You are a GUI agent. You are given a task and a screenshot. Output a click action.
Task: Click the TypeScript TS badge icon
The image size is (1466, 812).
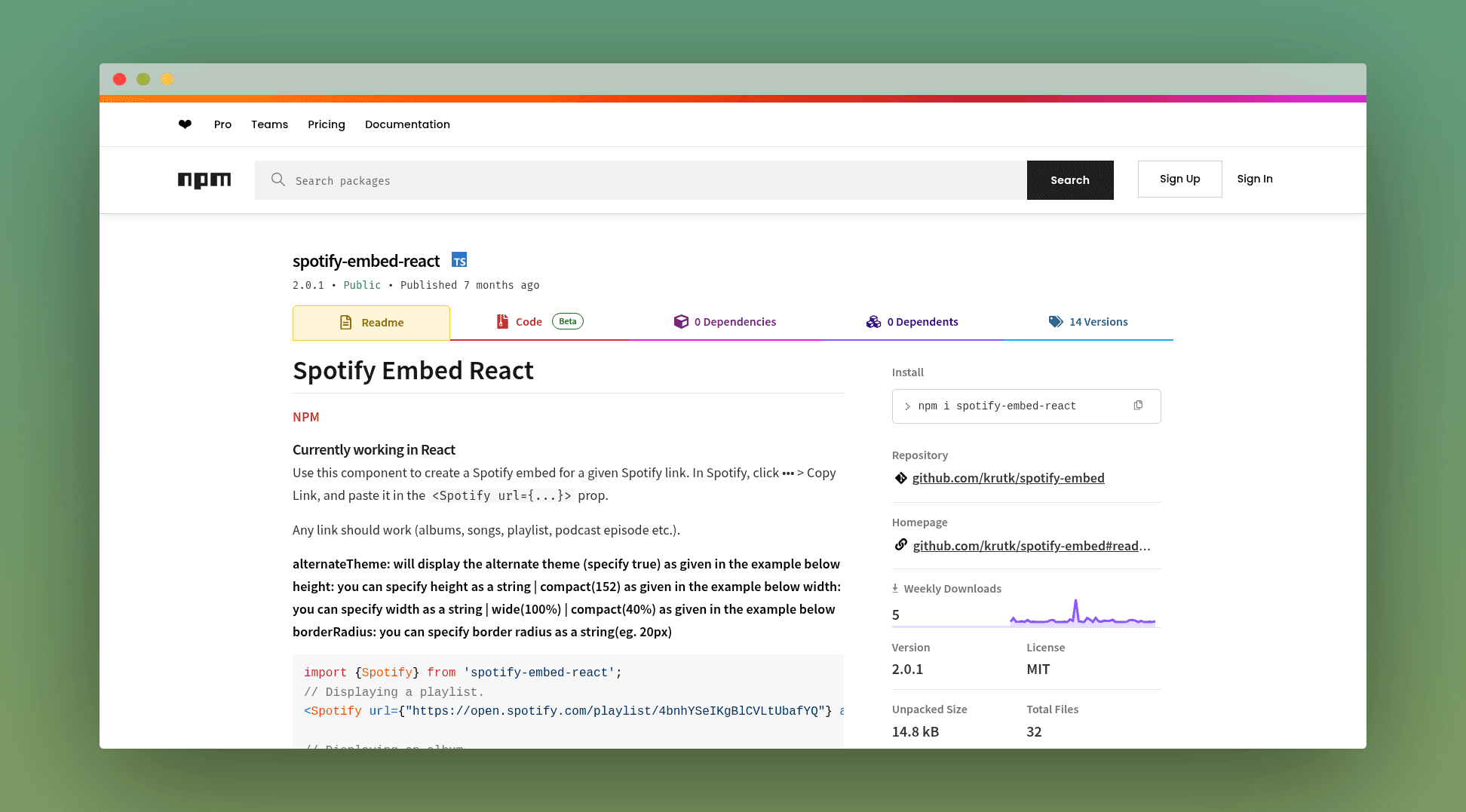pos(459,260)
